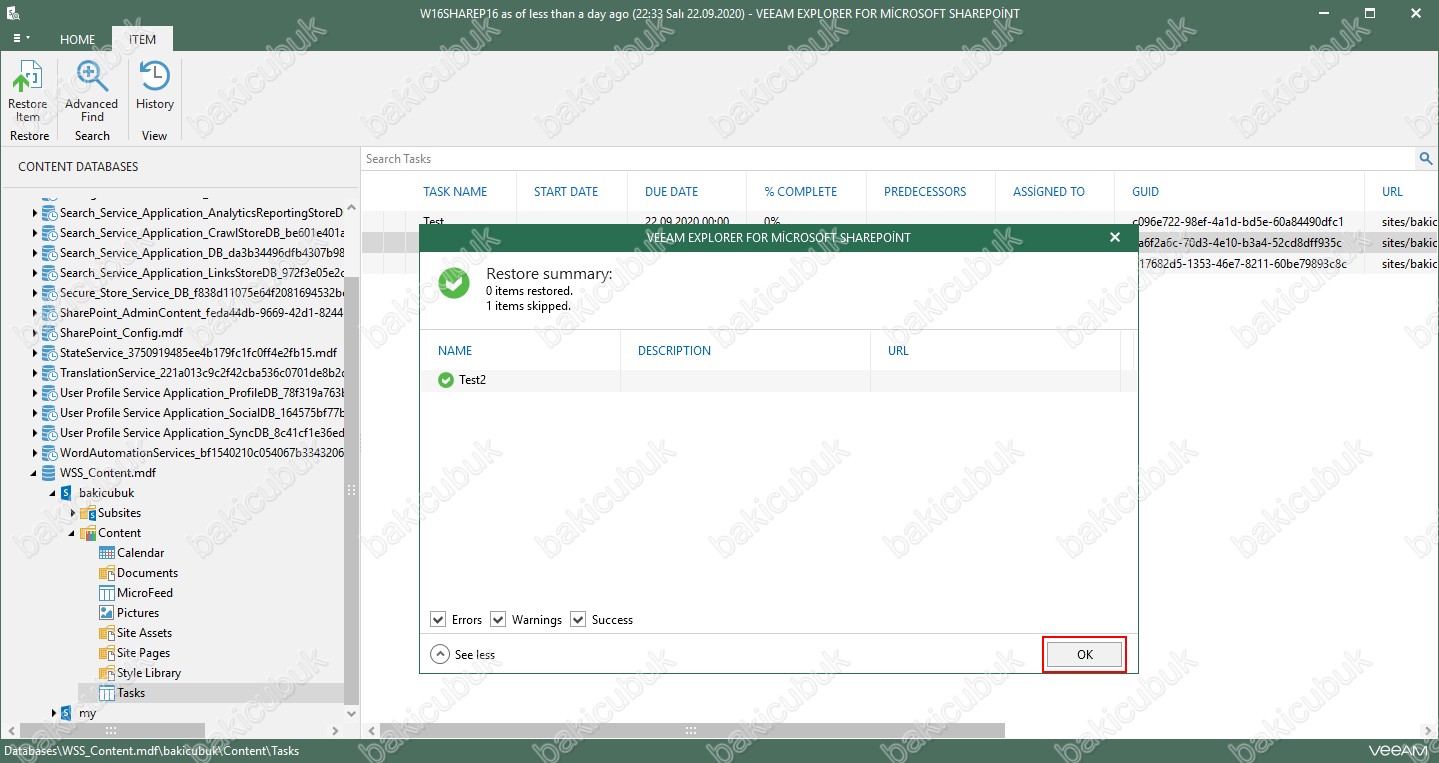Click the green success checkmark icon next to Test2

click(446, 380)
